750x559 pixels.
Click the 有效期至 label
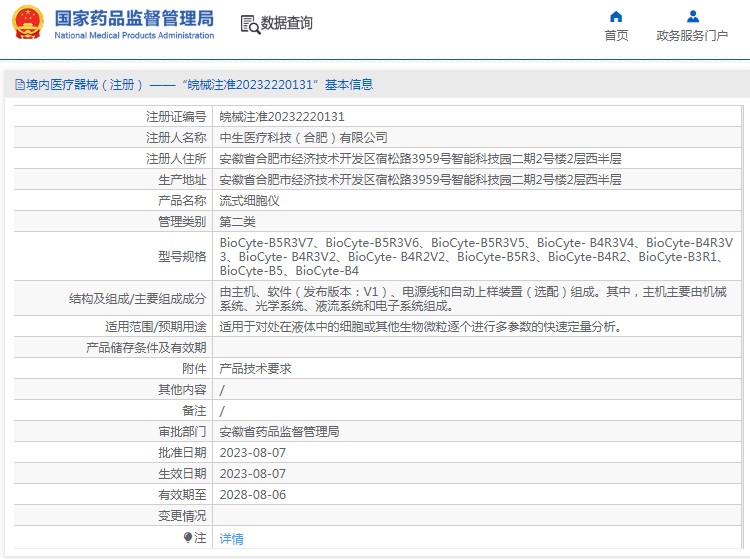[182, 495]
